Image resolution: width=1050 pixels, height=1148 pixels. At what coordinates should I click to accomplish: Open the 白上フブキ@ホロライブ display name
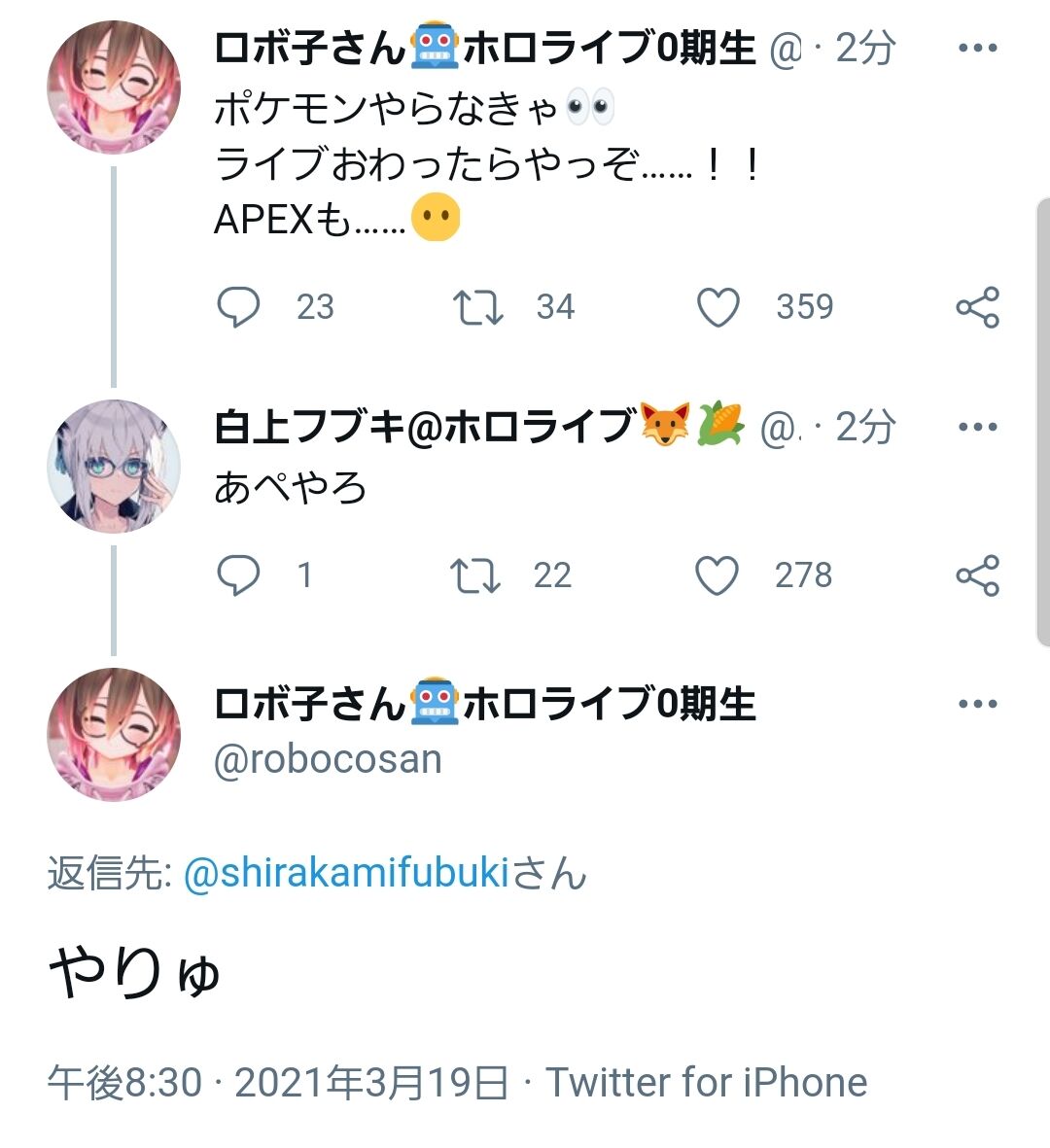[424, 427]
